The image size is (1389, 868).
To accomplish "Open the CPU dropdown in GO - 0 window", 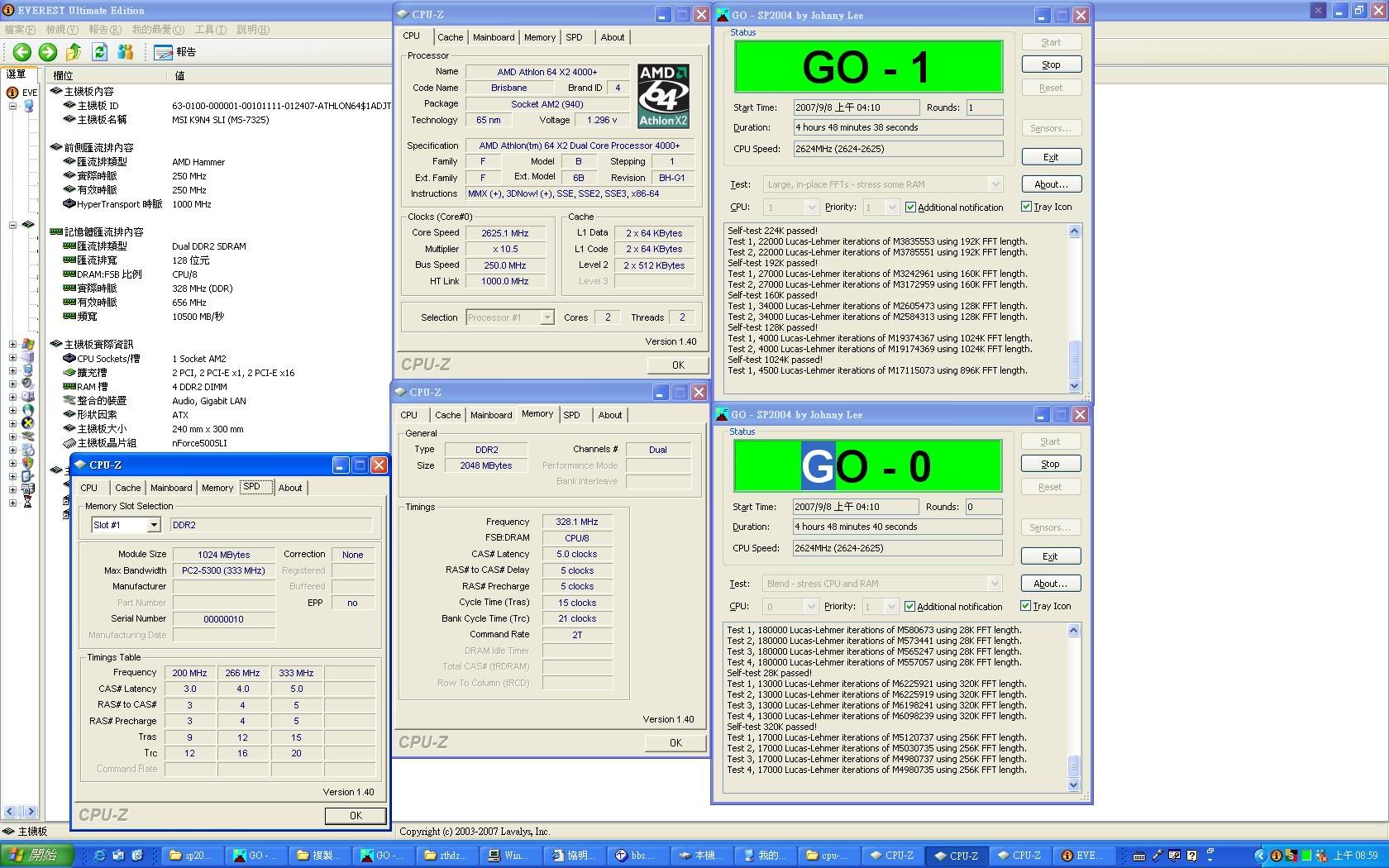I will click(810, 607).
